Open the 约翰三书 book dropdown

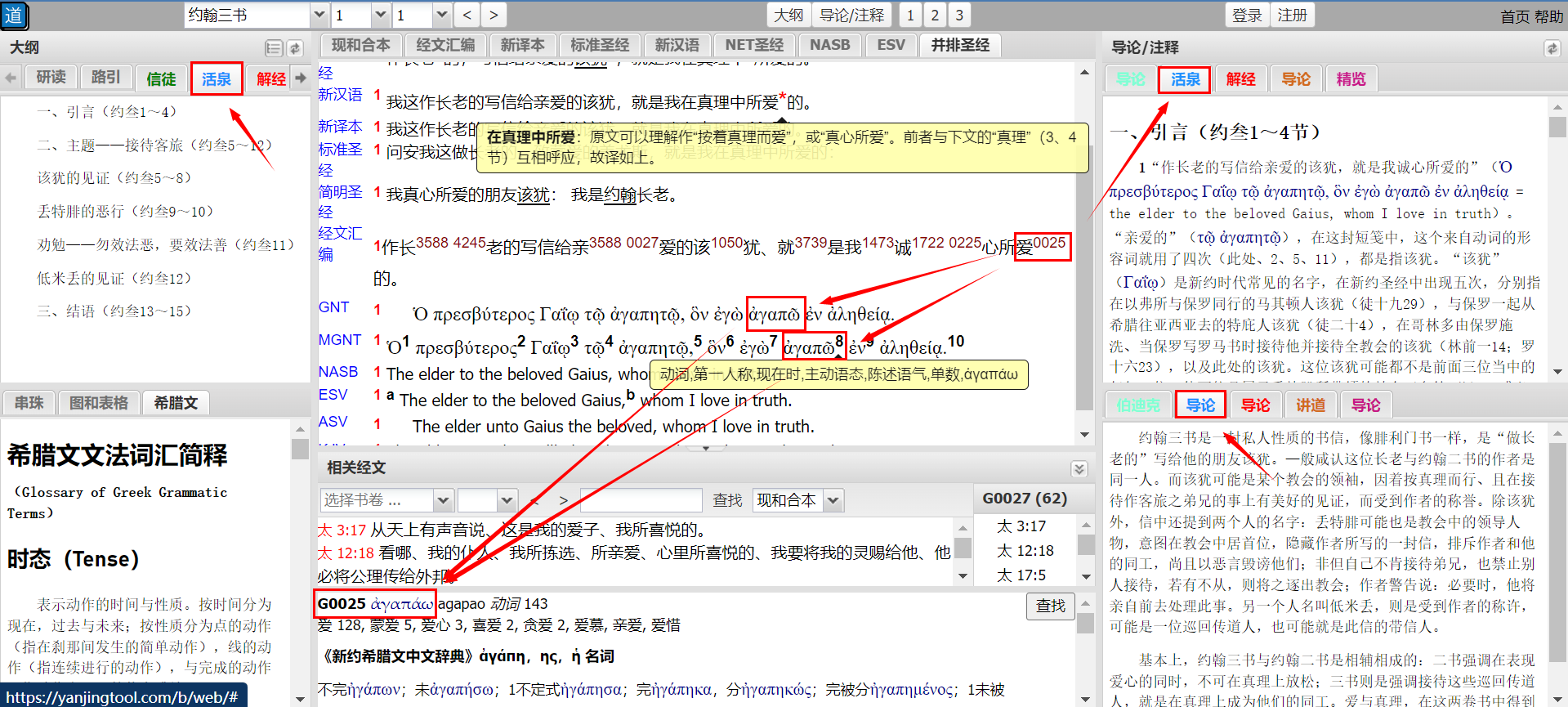pyautogui.click(x=319, y=15)
